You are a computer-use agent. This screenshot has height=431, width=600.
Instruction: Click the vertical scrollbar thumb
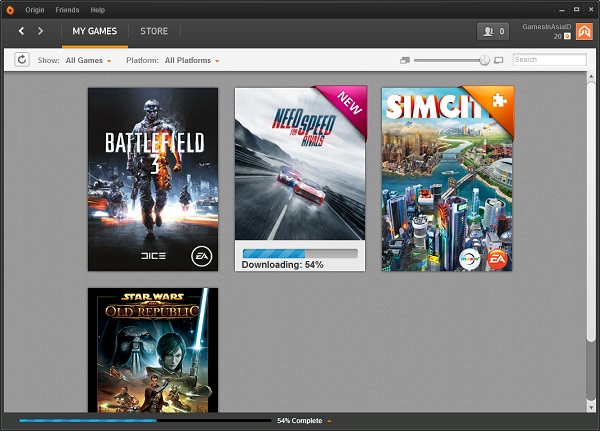coord(591,211)
